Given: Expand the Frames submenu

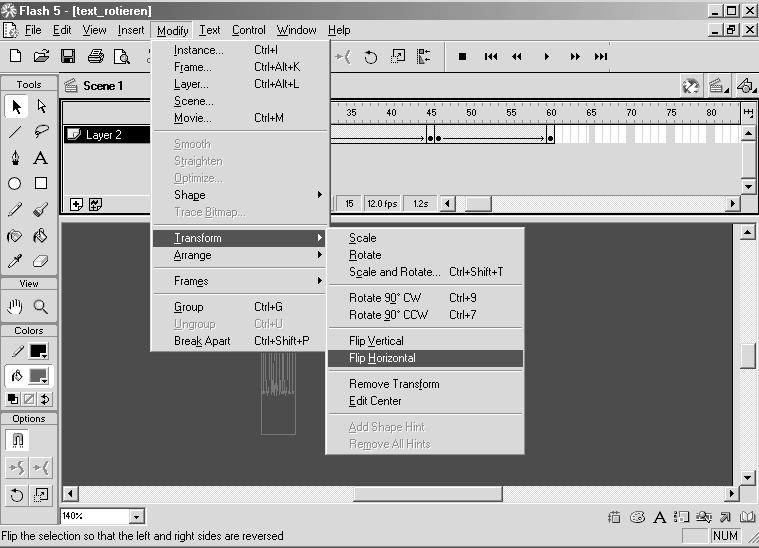Looking at the screenshot, I should pos(239,281).
